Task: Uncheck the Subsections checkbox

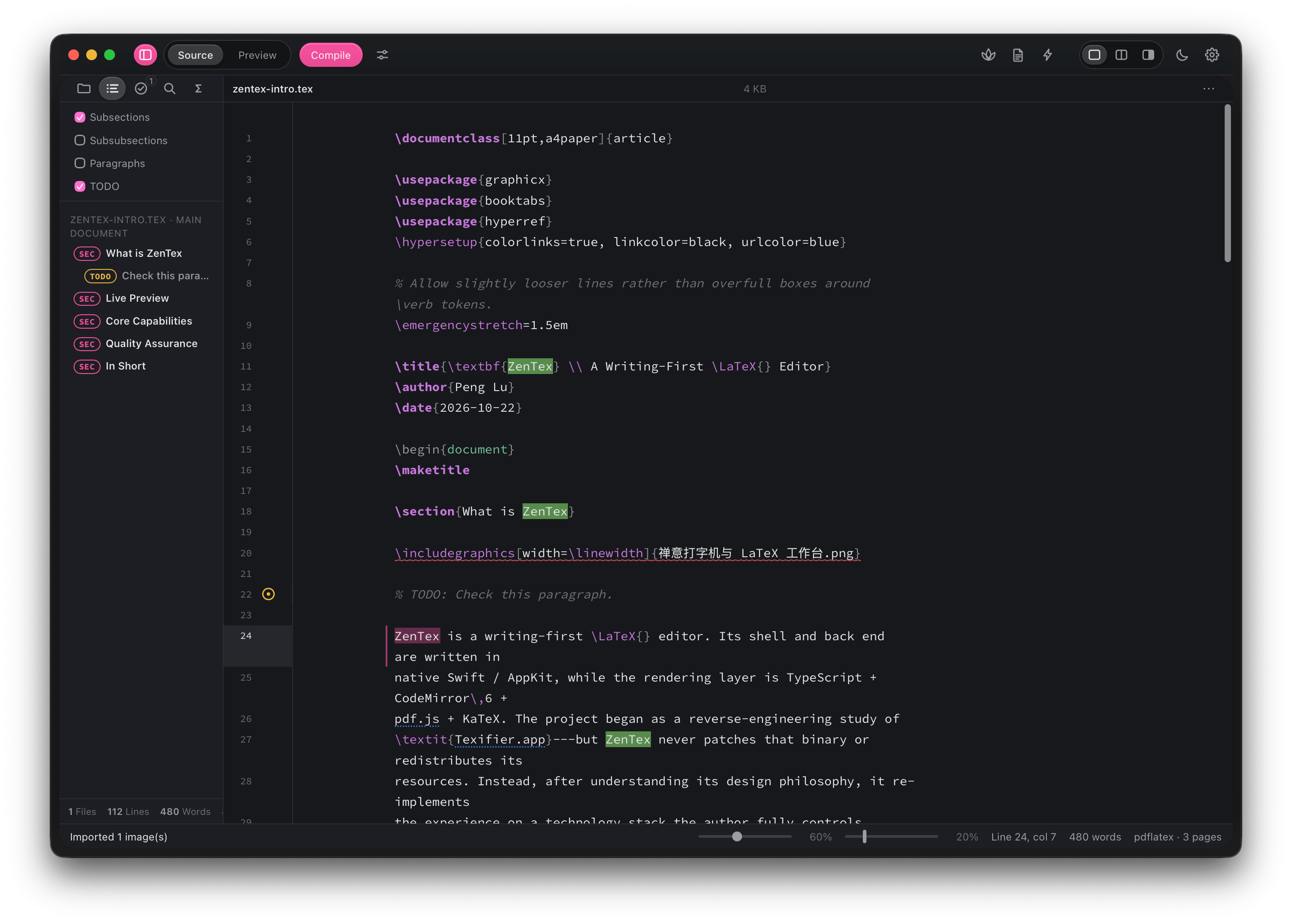Action: coord(79,117)
